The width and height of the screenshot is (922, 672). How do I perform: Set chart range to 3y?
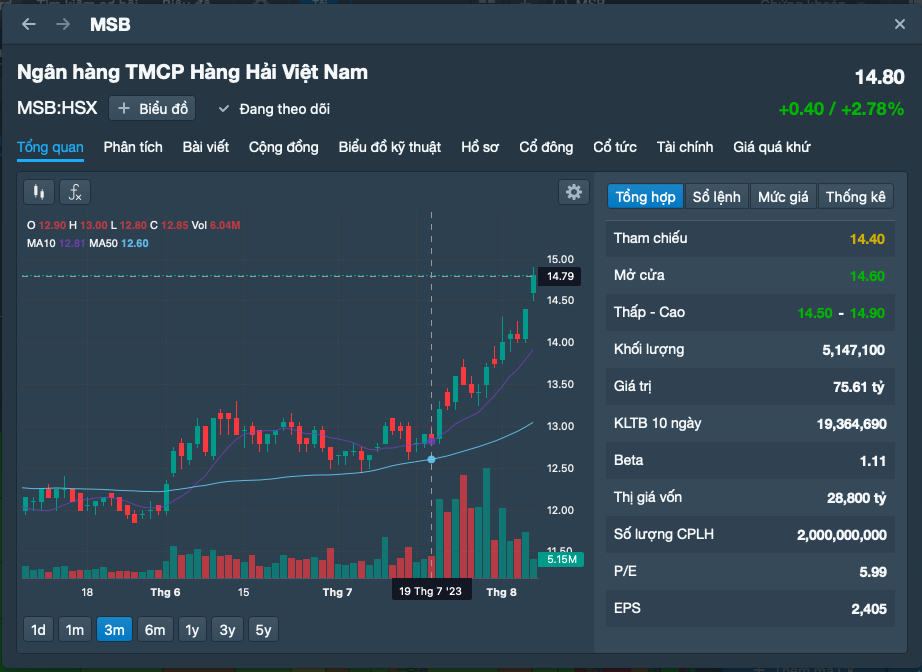(228, 630)
